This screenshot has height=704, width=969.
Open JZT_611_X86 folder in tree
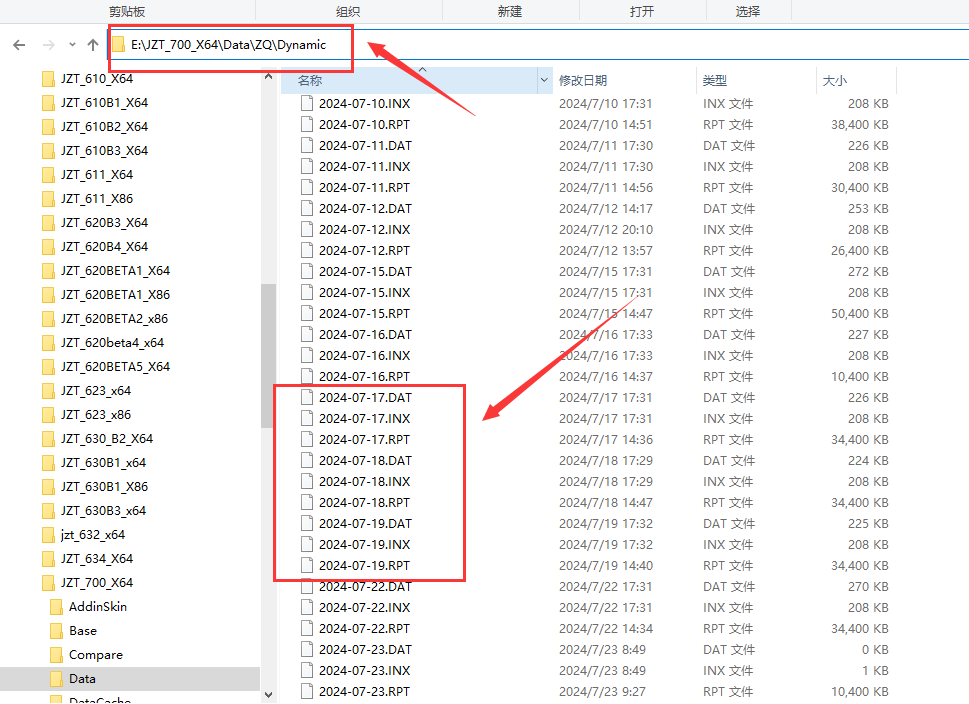[x=97, y=198]
